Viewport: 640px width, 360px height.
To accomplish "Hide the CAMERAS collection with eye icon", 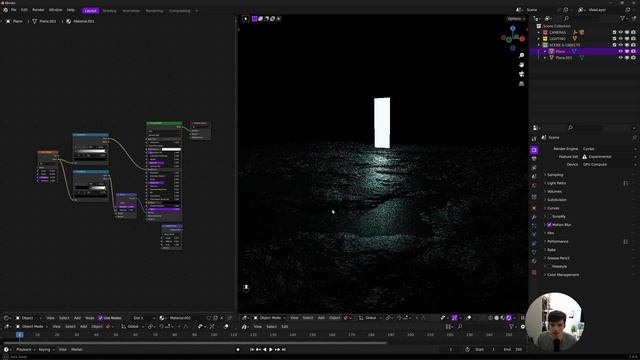I will pos(621,32).
